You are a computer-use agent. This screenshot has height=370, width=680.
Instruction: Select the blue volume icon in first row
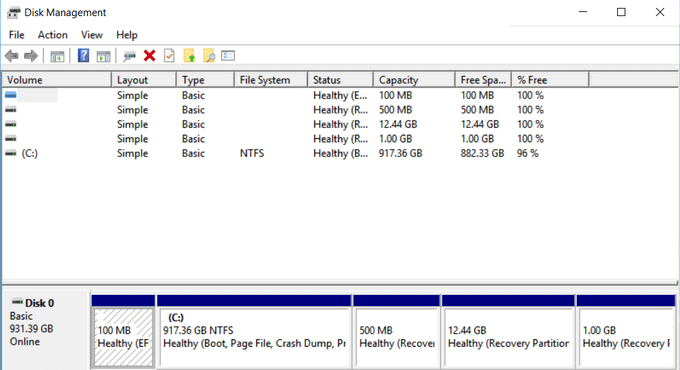11,95
